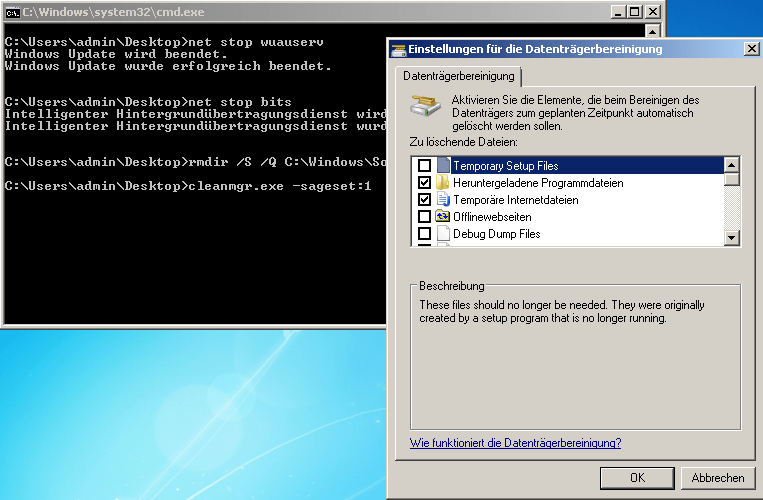Open the 'Wie funktioniert die Datenträgerbereinigung?' link
The image size is (763, 500).
(515, 443)
